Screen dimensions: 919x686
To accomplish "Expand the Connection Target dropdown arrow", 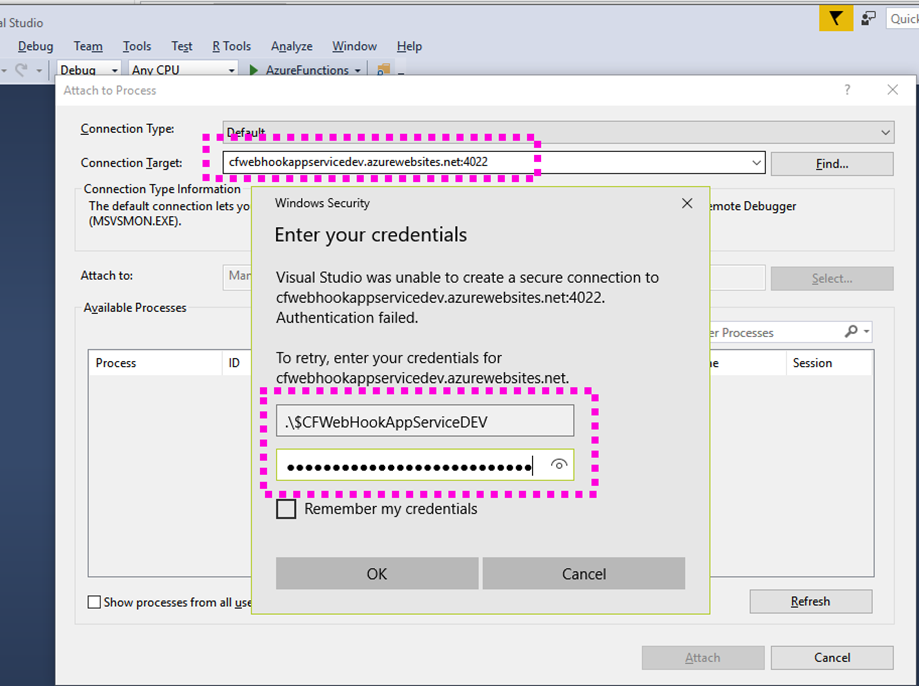I will (757, 162).
